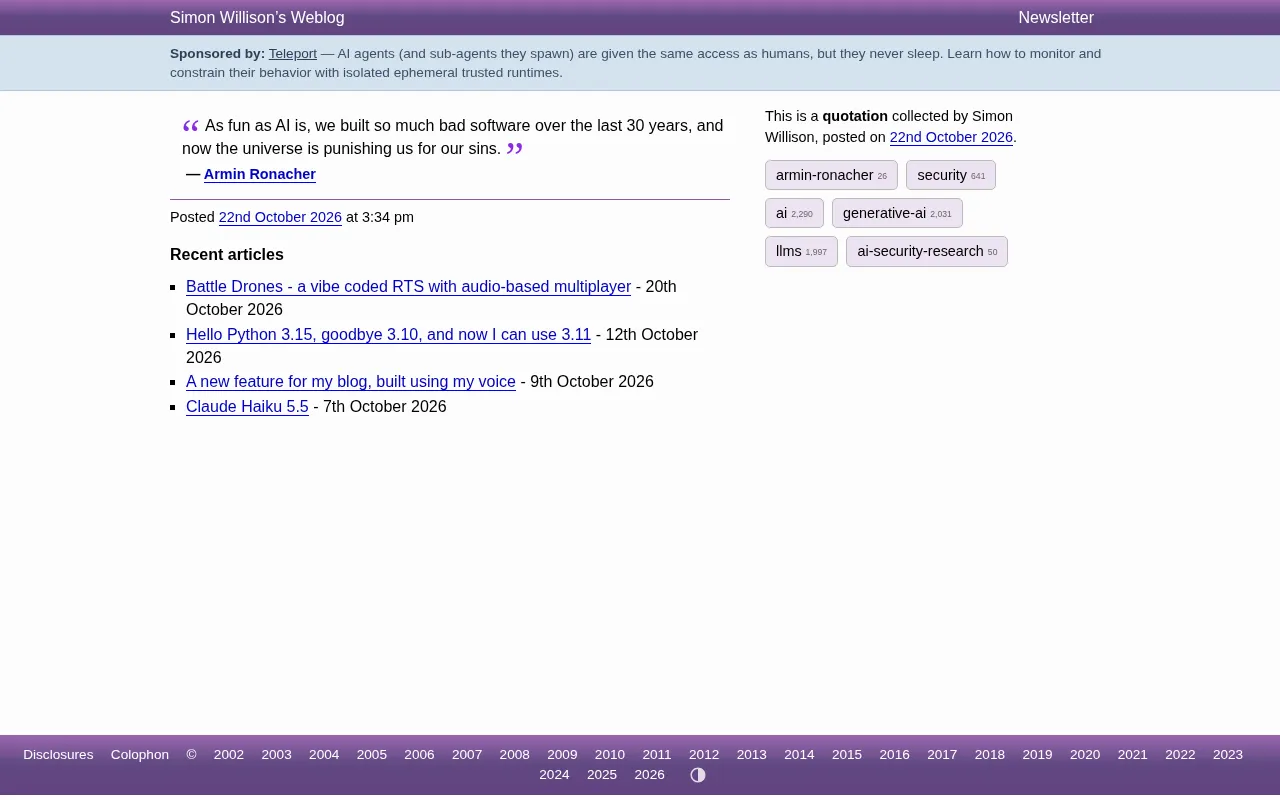Screen dimensions: 1280x800
Task: Open the sidebar 22nd October 2026 link
Action: click(x=951, y=137)
